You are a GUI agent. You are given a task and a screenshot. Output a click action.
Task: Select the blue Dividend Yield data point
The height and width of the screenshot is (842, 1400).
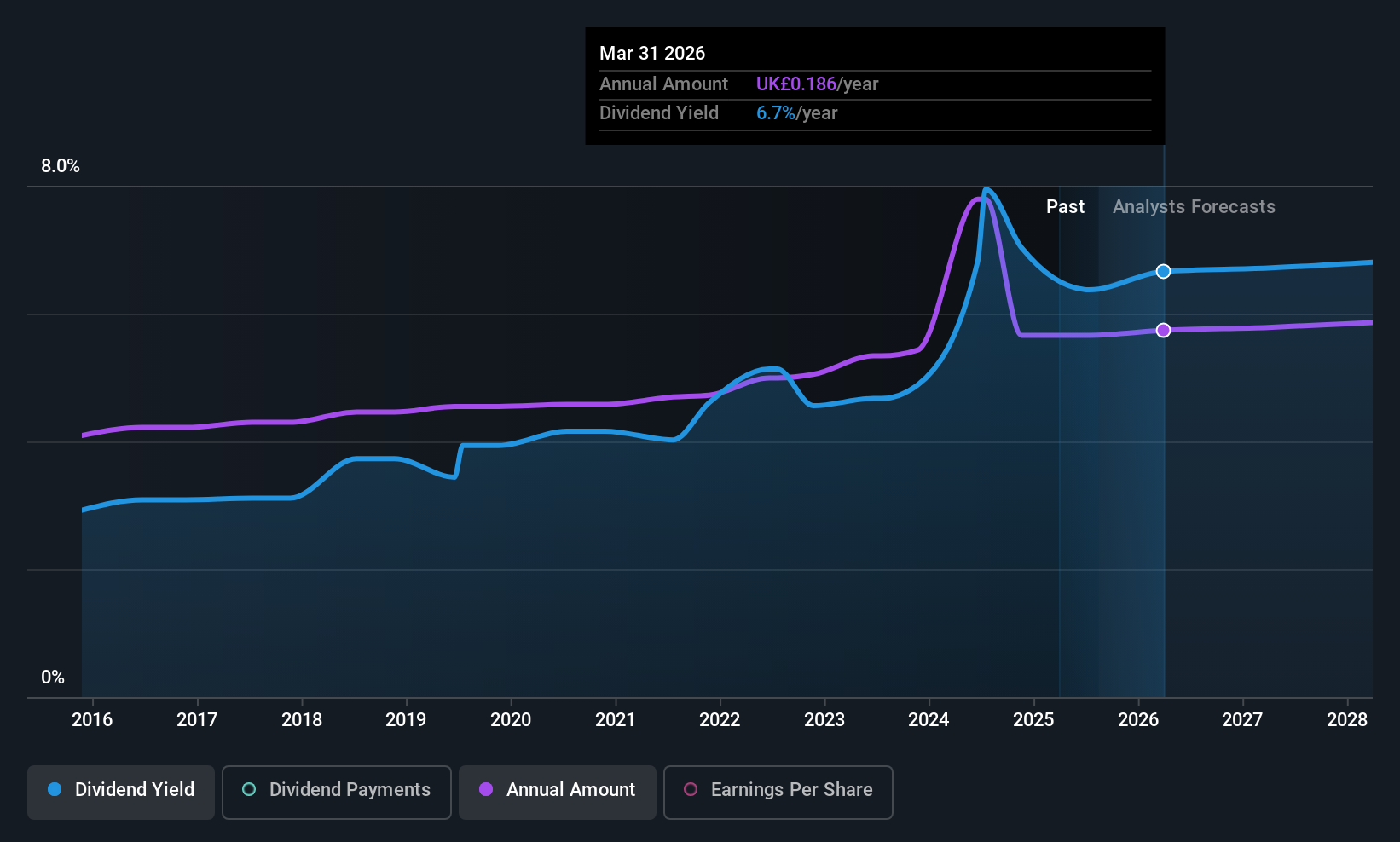(1163, 271)
